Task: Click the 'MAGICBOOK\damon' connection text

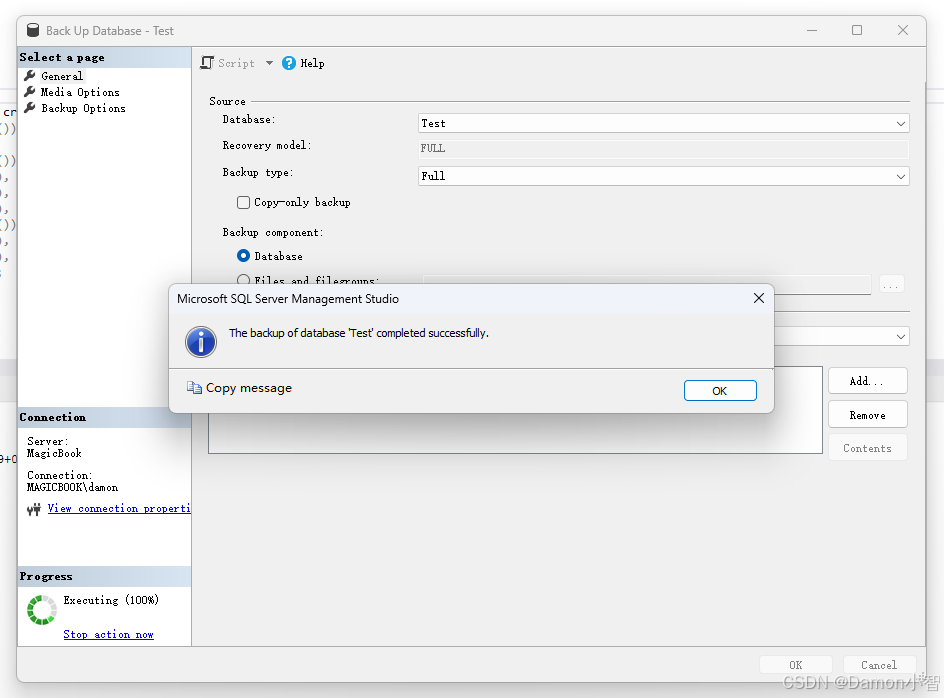Action: click(x=72, y=487)
